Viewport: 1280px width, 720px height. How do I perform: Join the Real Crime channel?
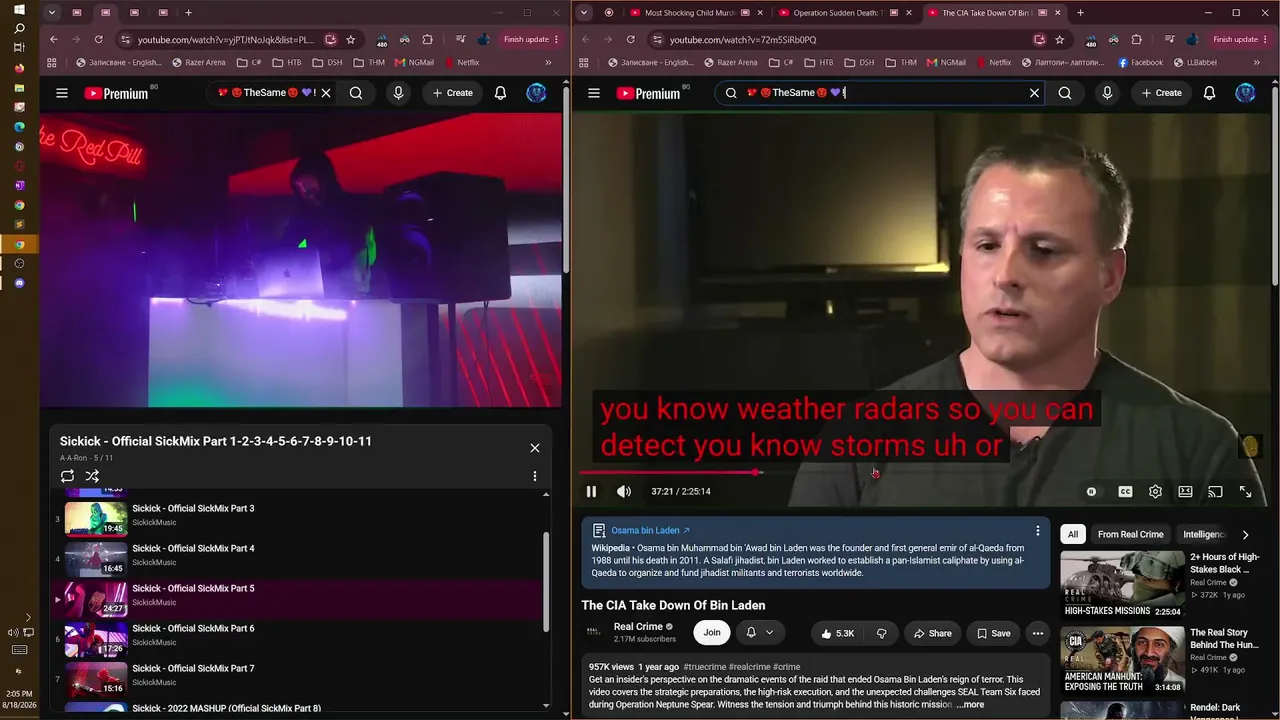point(711,632)
